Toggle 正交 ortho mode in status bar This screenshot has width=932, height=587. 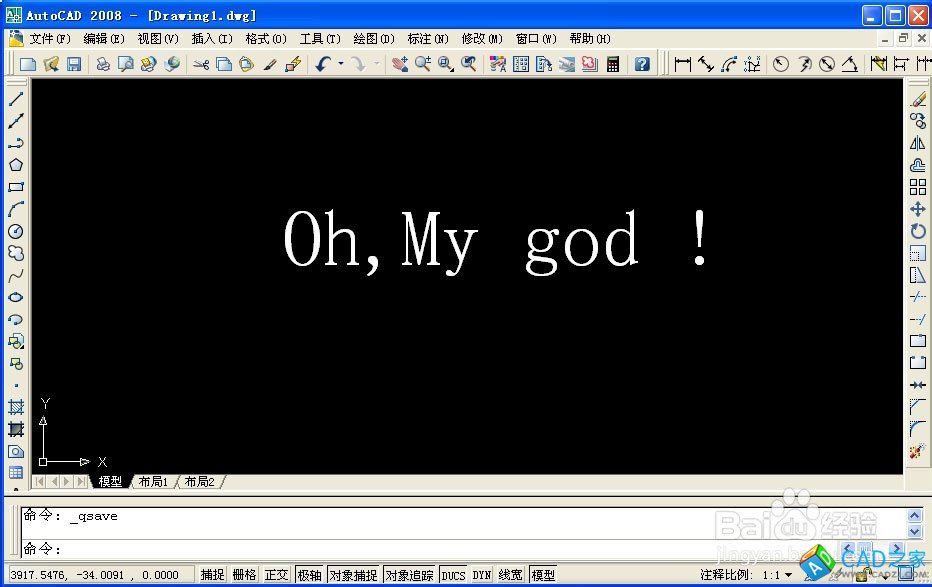click(276, 575)
